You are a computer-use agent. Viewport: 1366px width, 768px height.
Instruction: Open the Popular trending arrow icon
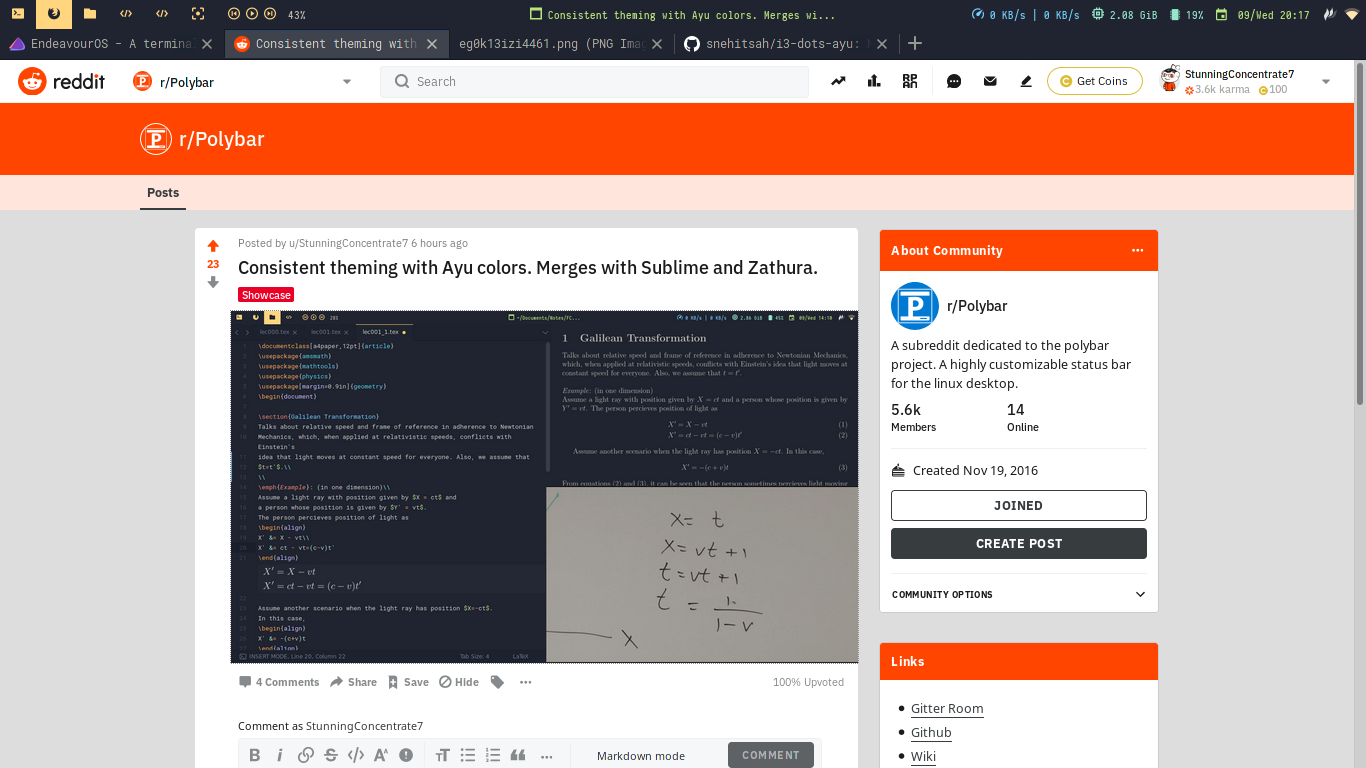pyautogui.click(x=838, y=81)
